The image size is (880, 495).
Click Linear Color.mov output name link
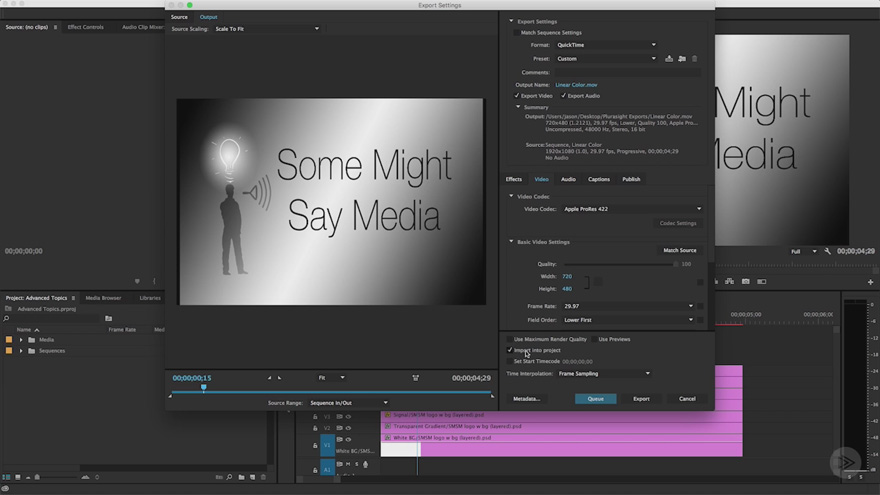click(576, 85)
